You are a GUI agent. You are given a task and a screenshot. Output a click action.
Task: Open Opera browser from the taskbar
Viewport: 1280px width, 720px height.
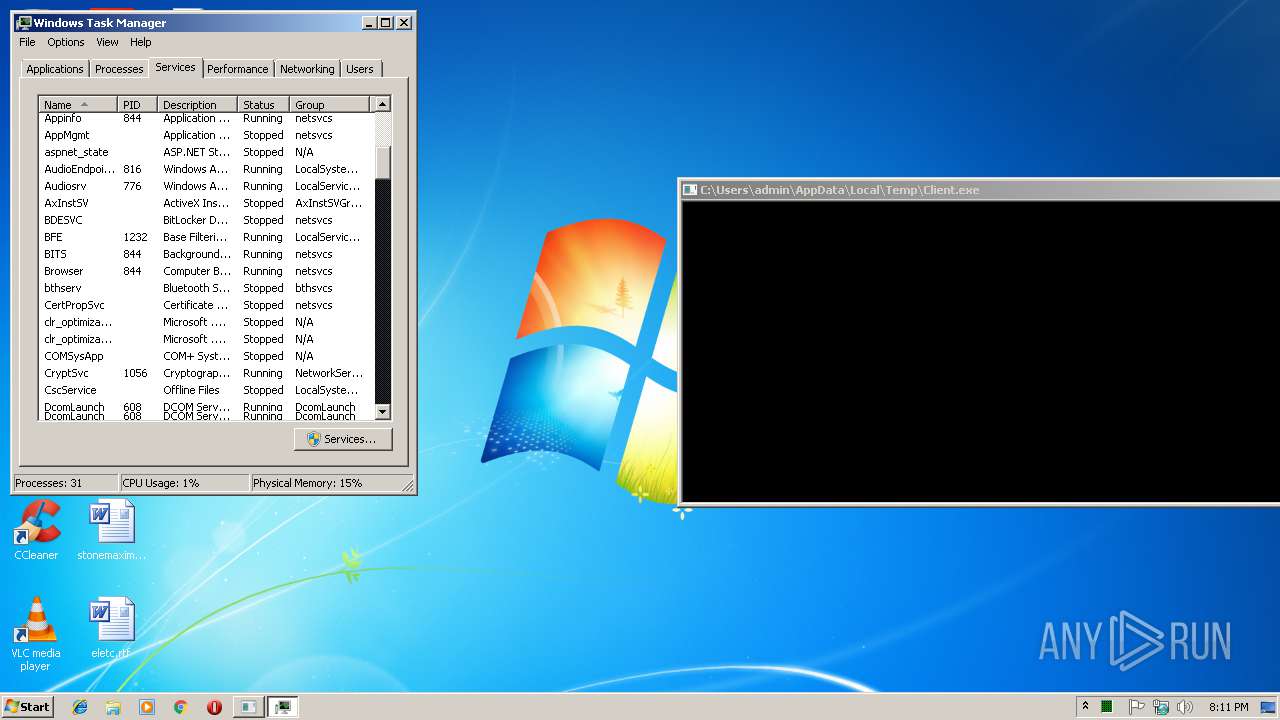pos(214,707)
